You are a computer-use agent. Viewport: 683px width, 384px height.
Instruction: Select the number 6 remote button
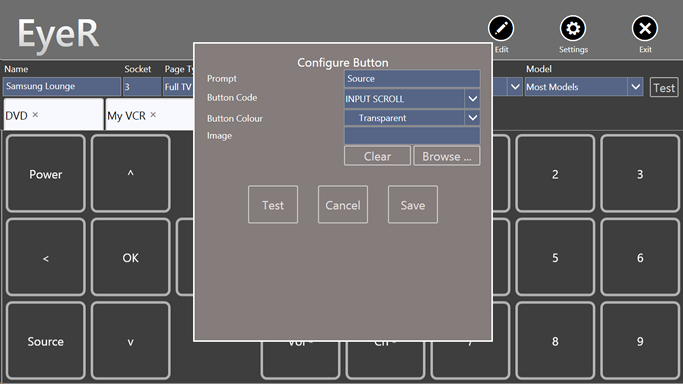[x=640, y=257]
